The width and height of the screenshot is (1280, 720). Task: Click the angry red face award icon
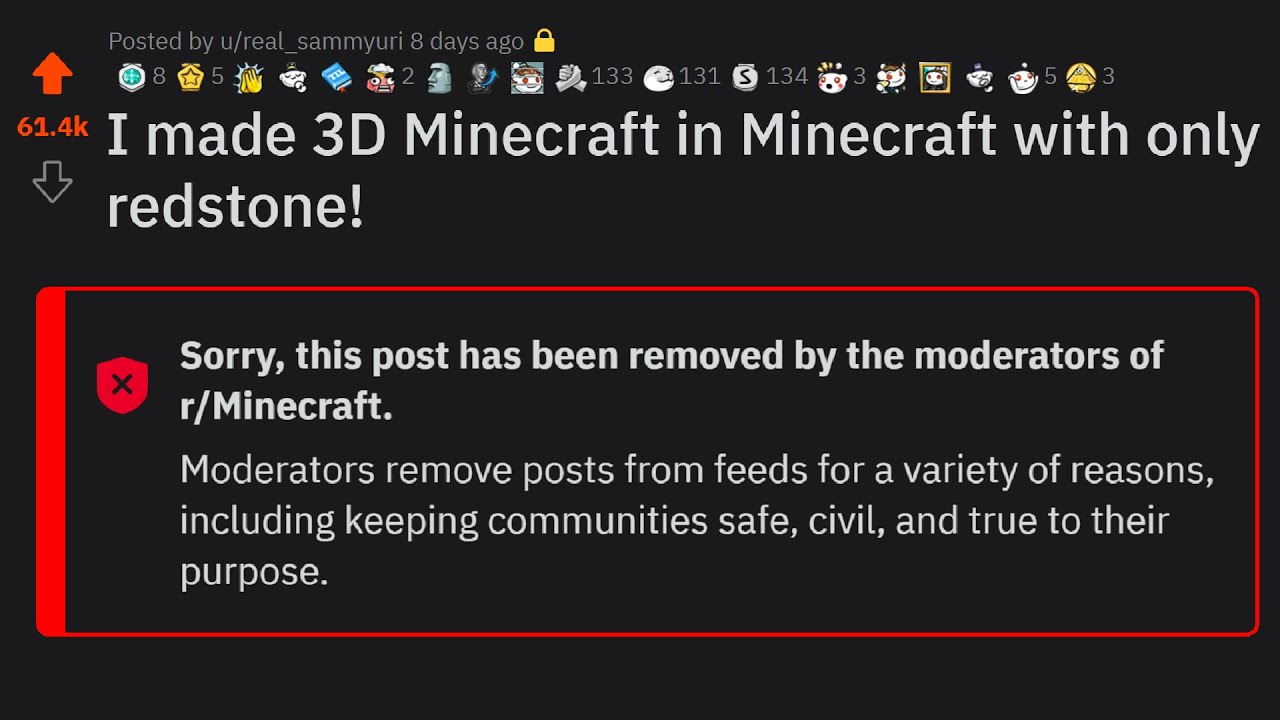[381, 77]
